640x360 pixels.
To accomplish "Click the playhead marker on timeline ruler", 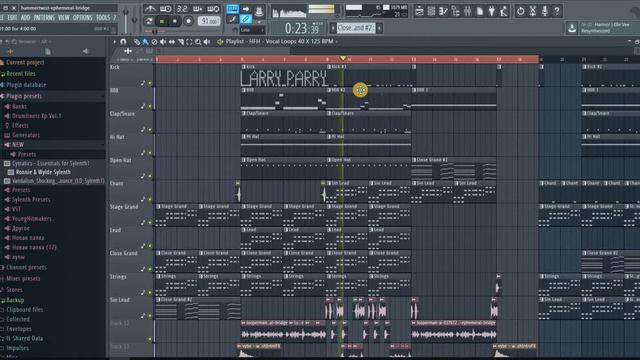I will coord(343,59).
